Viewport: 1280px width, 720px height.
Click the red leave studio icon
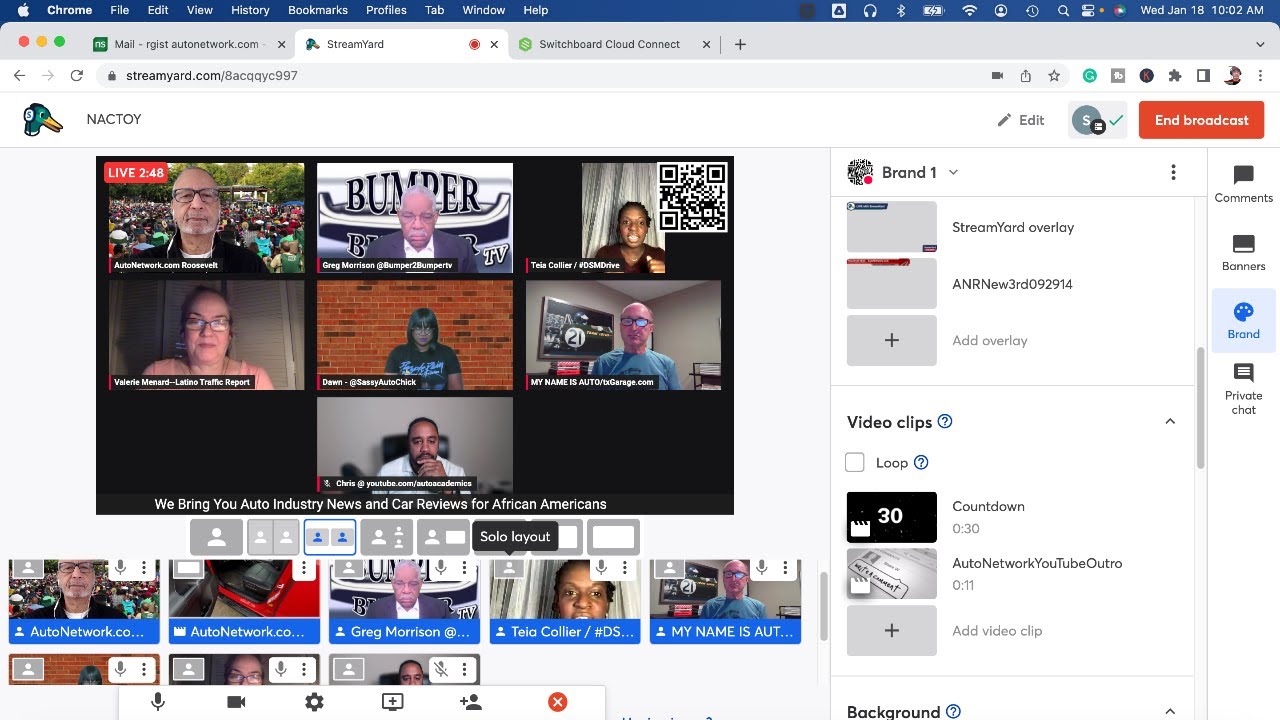coord(558,702)
